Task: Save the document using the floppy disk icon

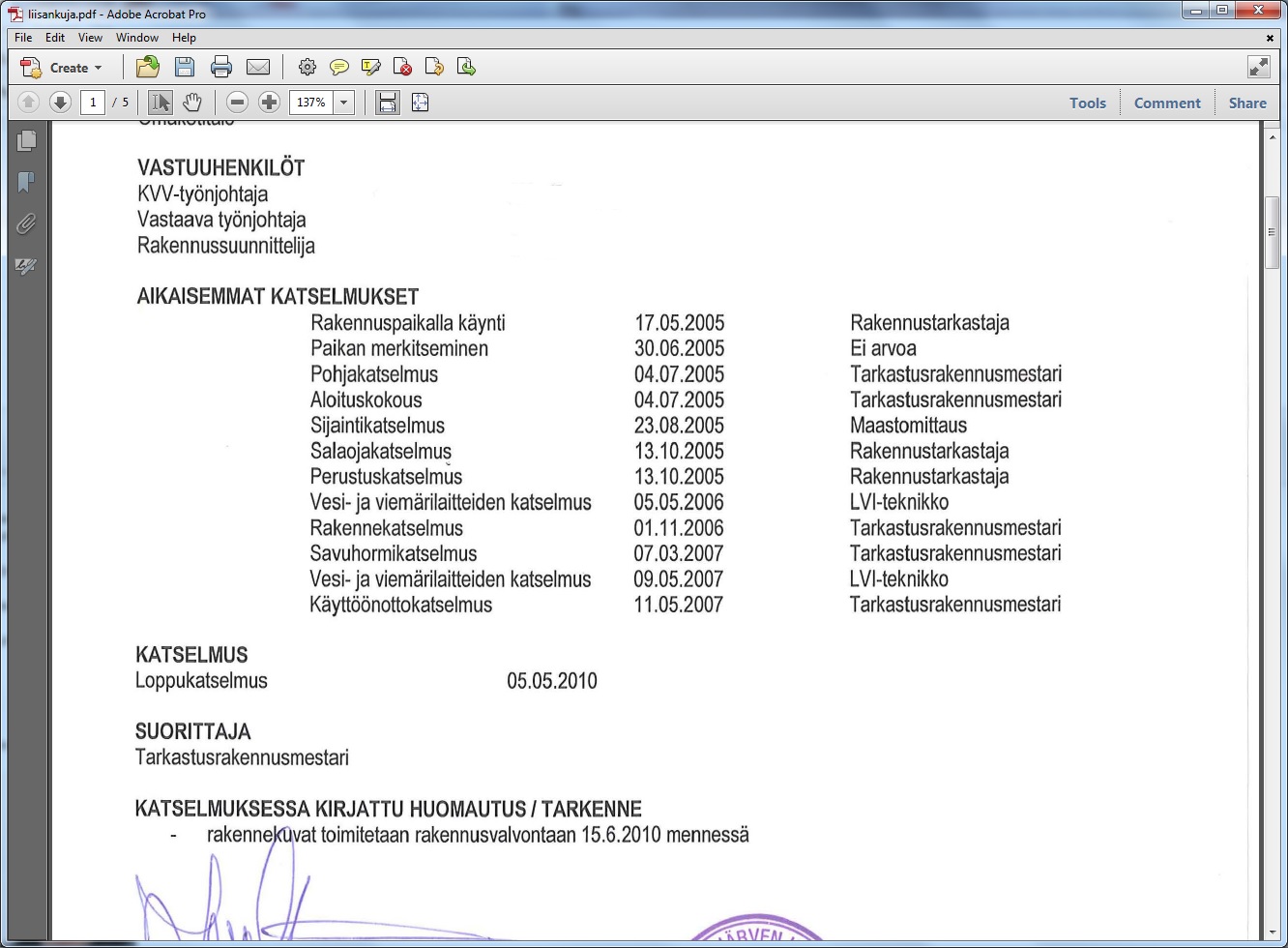Action: pos(184,67)
